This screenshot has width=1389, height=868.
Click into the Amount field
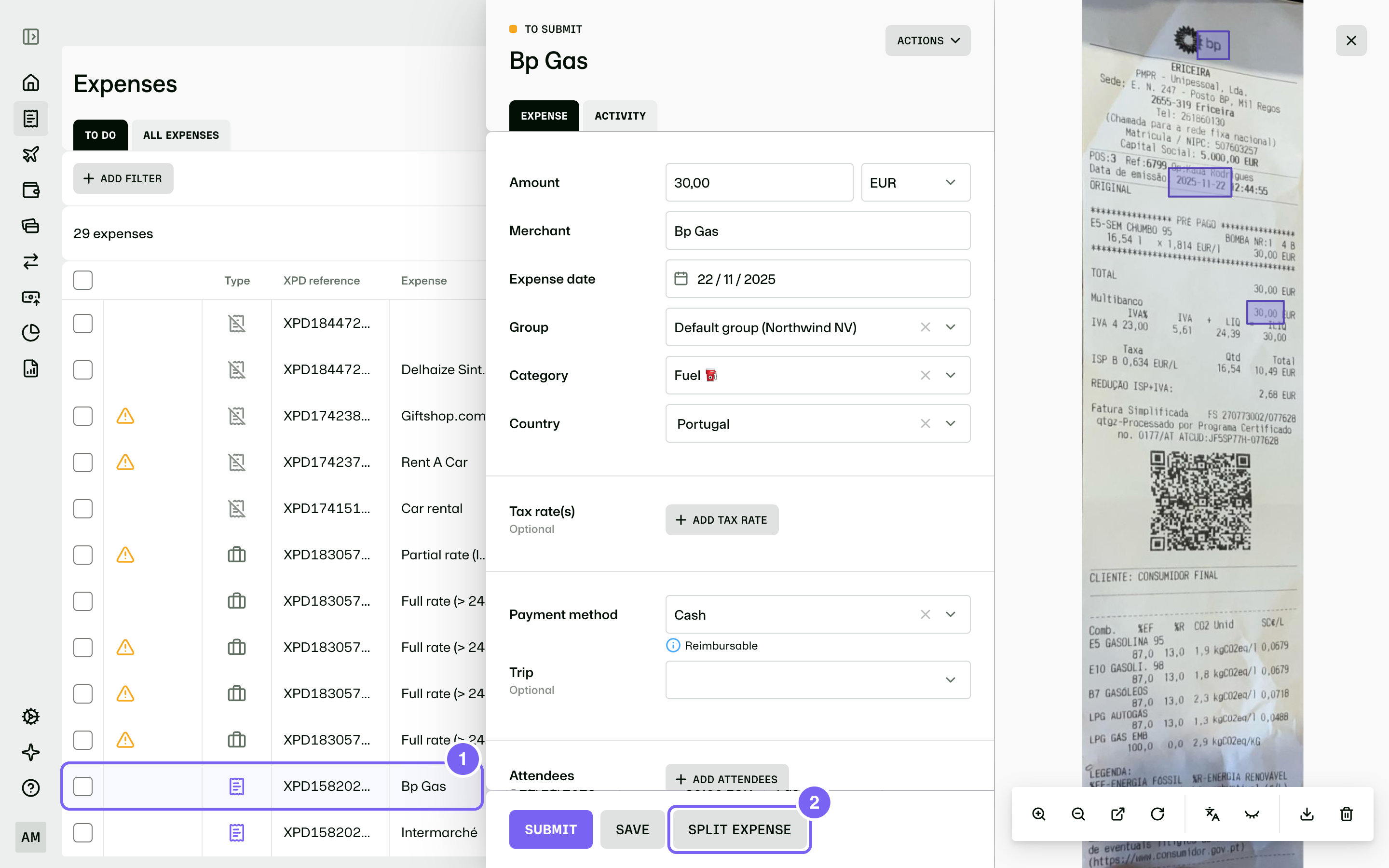[759, 183]
